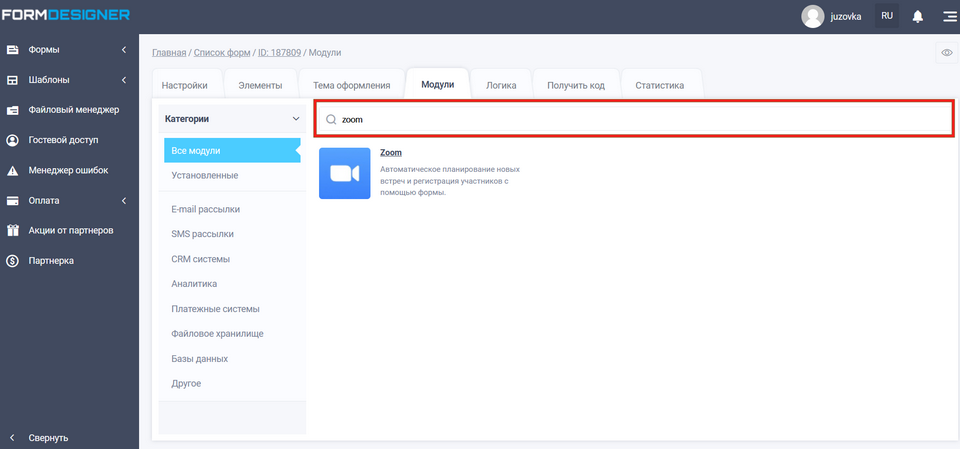Open the Формы sidebar icon
The width and height of the screenshot is (960, 449).
tap(12, 50)
